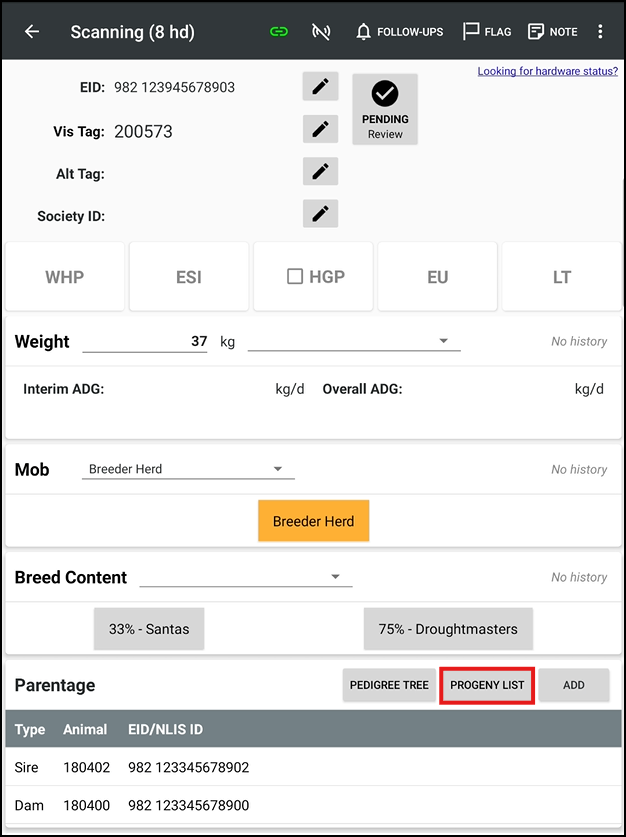Open the Flag menu item

click(487, 32)
